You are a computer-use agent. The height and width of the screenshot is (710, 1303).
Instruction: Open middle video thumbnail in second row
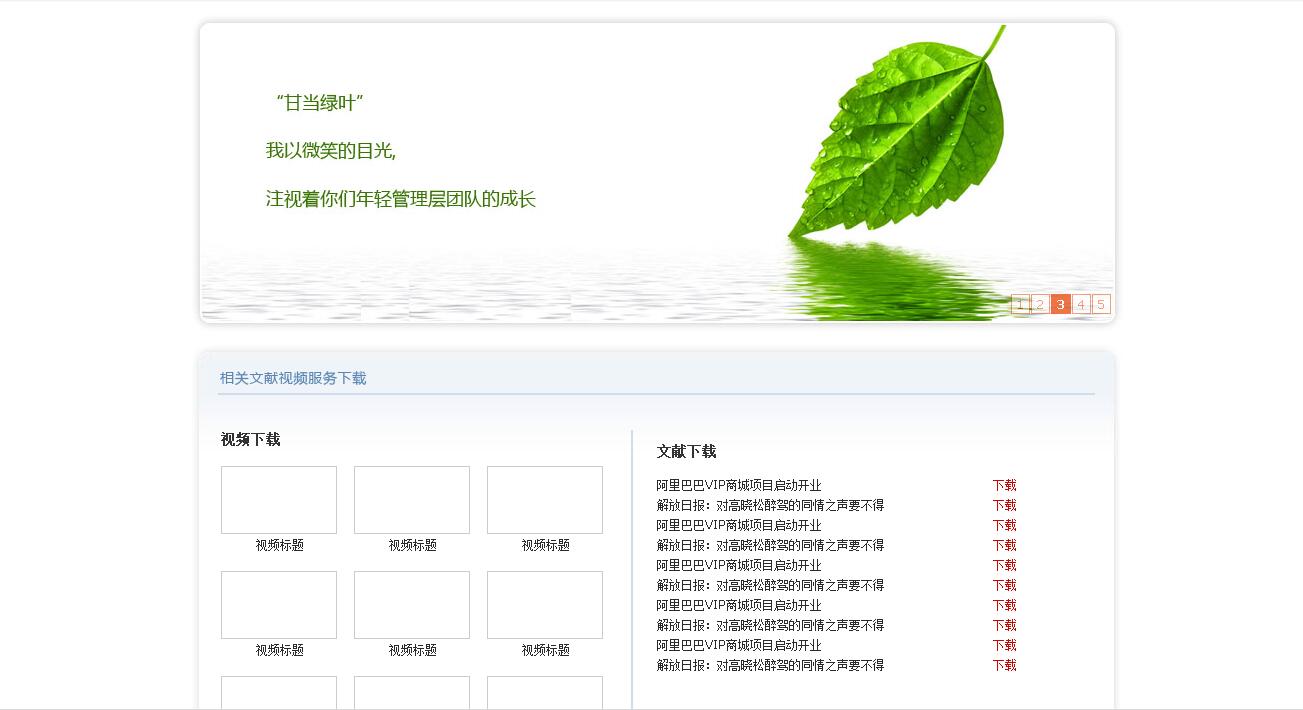(x=412, y=605)
